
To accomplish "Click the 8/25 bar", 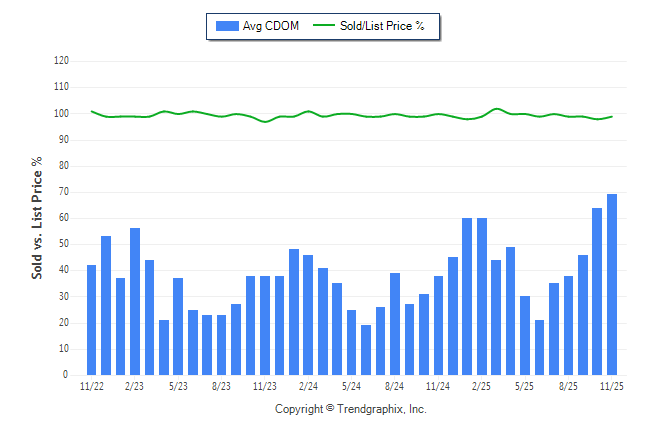I will point(568,326).
